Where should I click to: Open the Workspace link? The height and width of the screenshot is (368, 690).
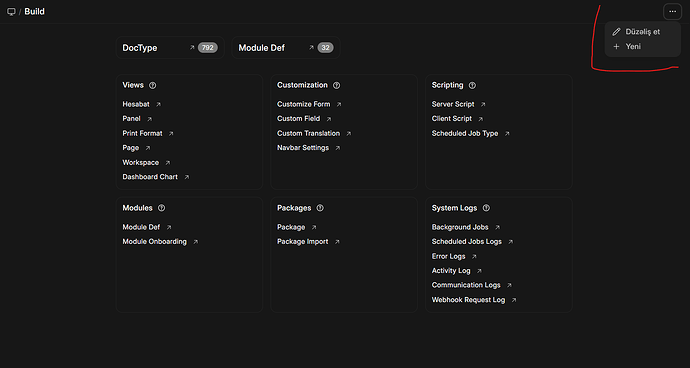coord(140,162)
